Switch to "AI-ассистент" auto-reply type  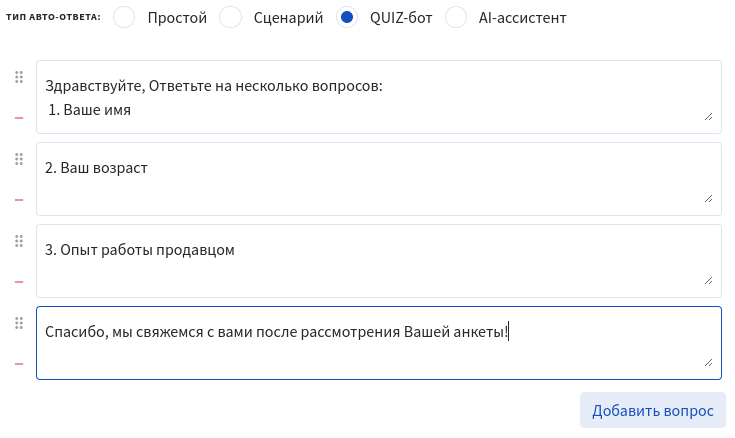pyautogui.click(x=455, y=18)
